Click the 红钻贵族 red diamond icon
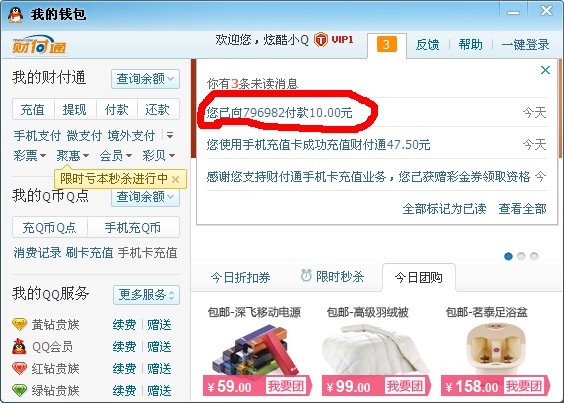564x403 pixels. tap(19, 368)
